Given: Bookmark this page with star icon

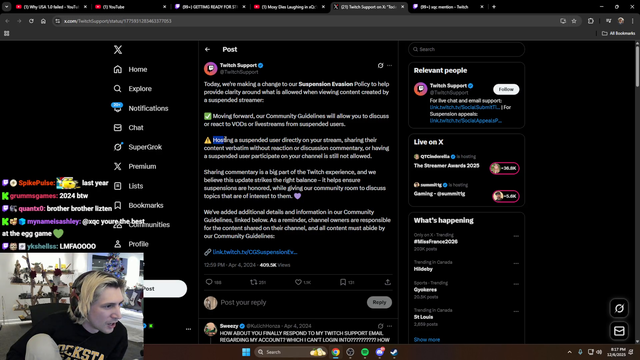Looking at the screenshot, I should tap(574, 21).
